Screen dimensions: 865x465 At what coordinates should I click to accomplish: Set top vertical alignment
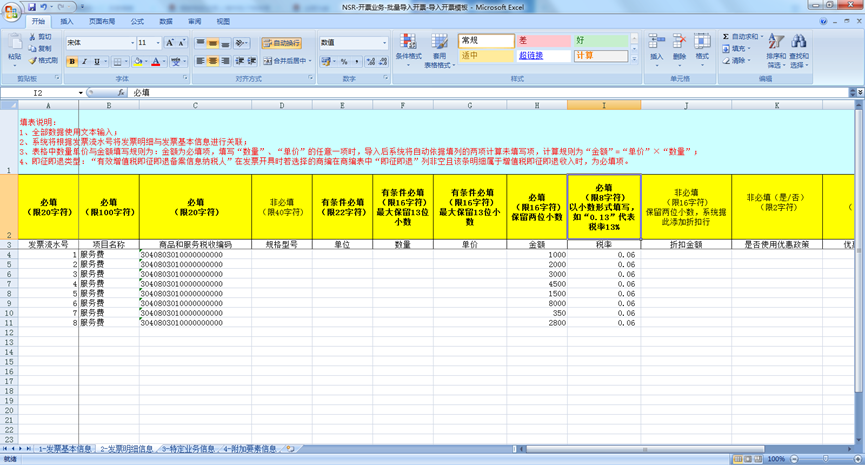click(x=200, y=42)
